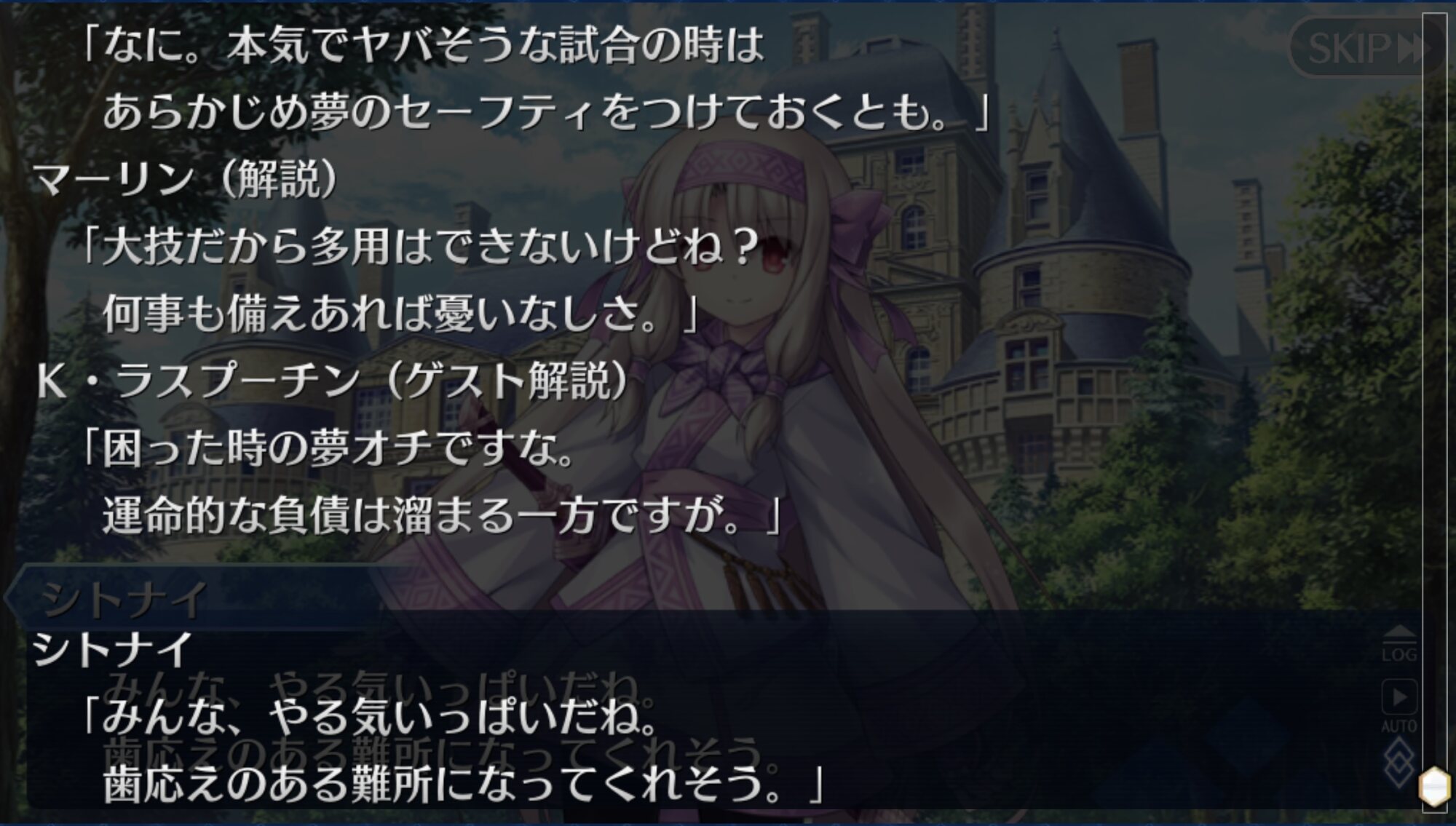Click the シトナイ speaker name in log
Screen dimensions: 1456x826
click(x=112, y=649)
